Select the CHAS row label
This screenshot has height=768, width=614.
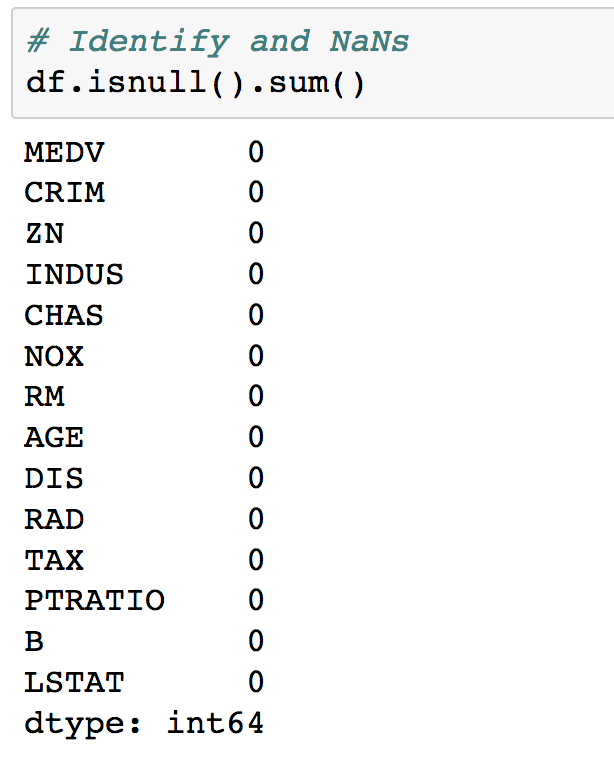pyautogui.click(x=64, y=315)
